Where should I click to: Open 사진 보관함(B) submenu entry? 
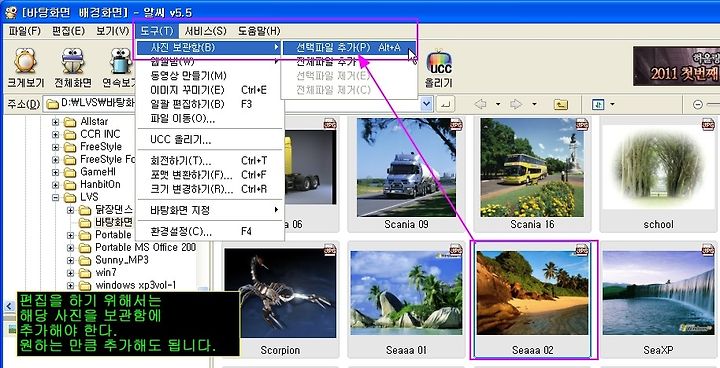tap(209, 47)
